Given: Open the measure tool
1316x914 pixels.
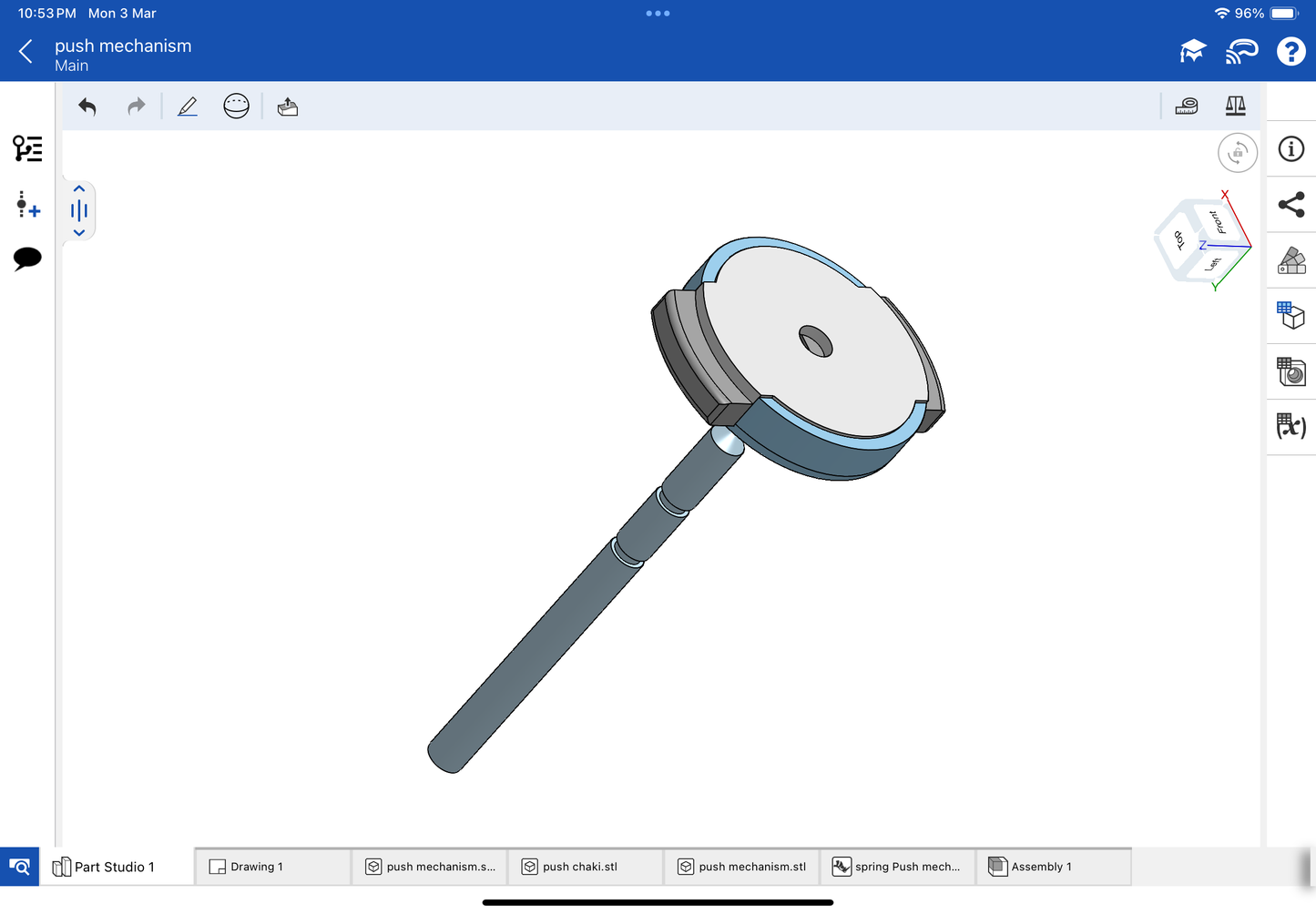Looking at the screenshot, I should [x=1186, y=107].
